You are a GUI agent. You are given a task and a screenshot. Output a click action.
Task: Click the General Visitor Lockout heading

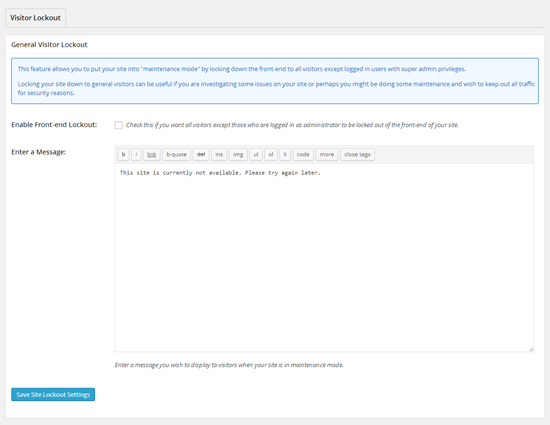tap(49, 45)
